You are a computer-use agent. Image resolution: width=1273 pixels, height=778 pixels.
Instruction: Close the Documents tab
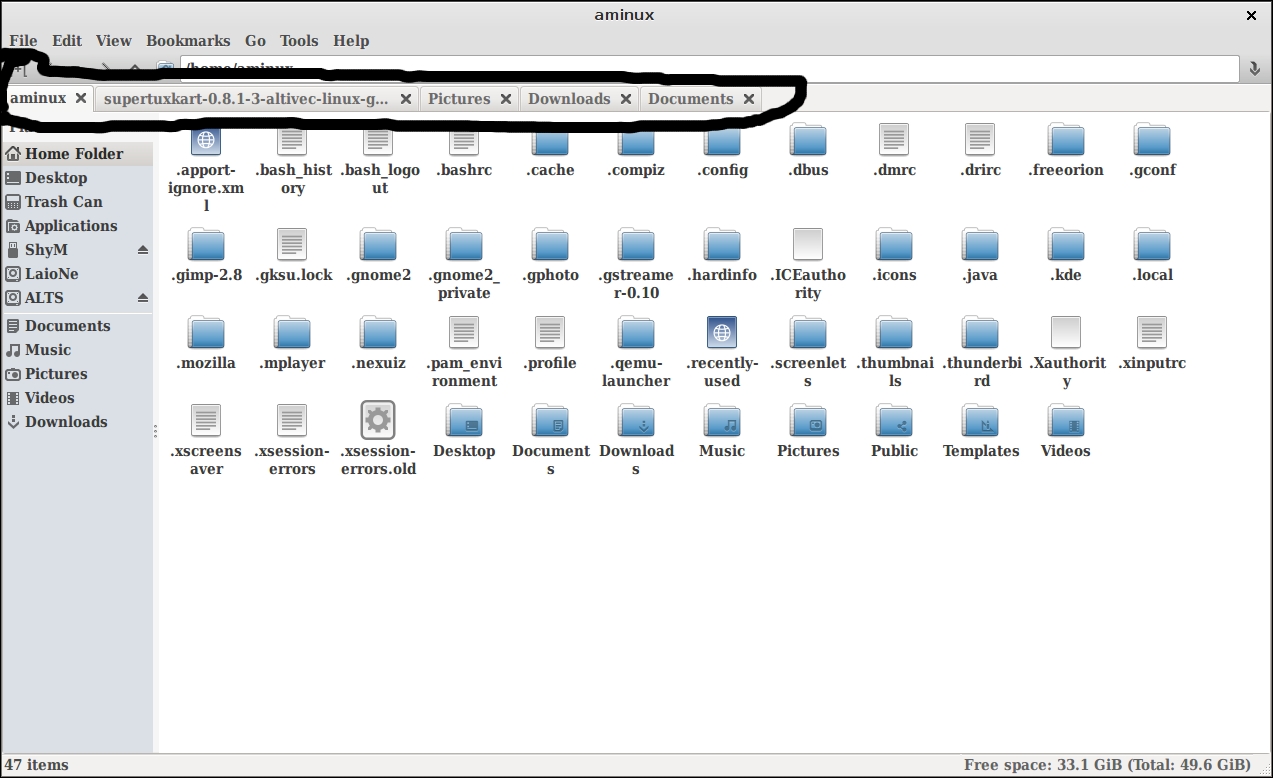pyautogui.click(x=748, y=99)
